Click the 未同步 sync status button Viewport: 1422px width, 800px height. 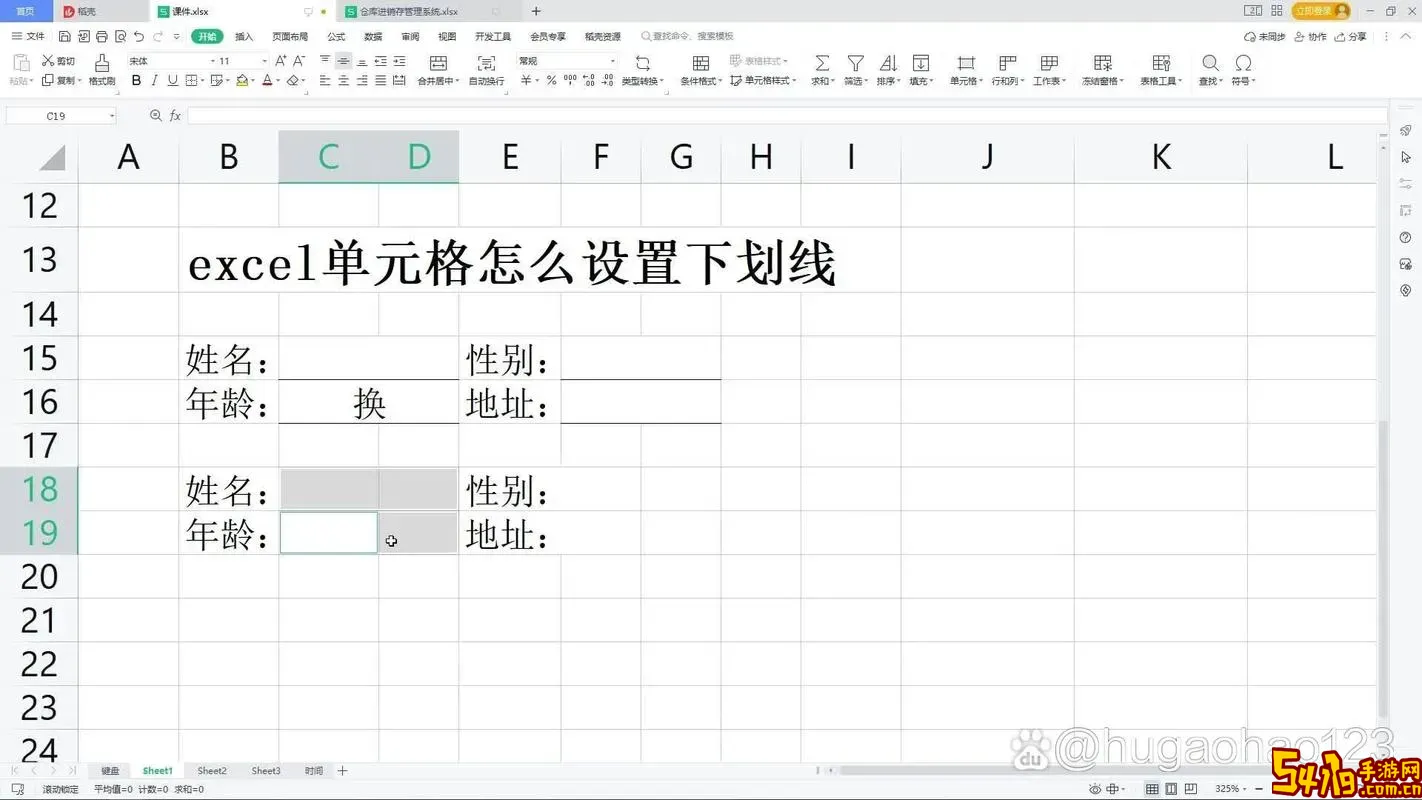click(x=1265, y=36)
